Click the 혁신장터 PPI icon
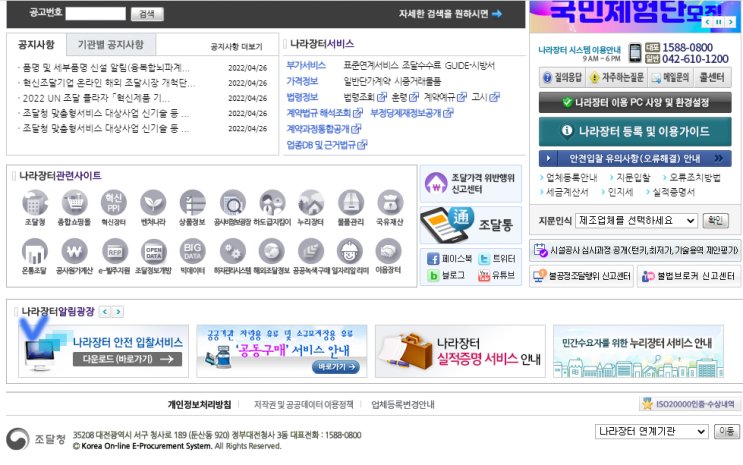The height and width of the screenshot is (465, 743). [114, 203]
